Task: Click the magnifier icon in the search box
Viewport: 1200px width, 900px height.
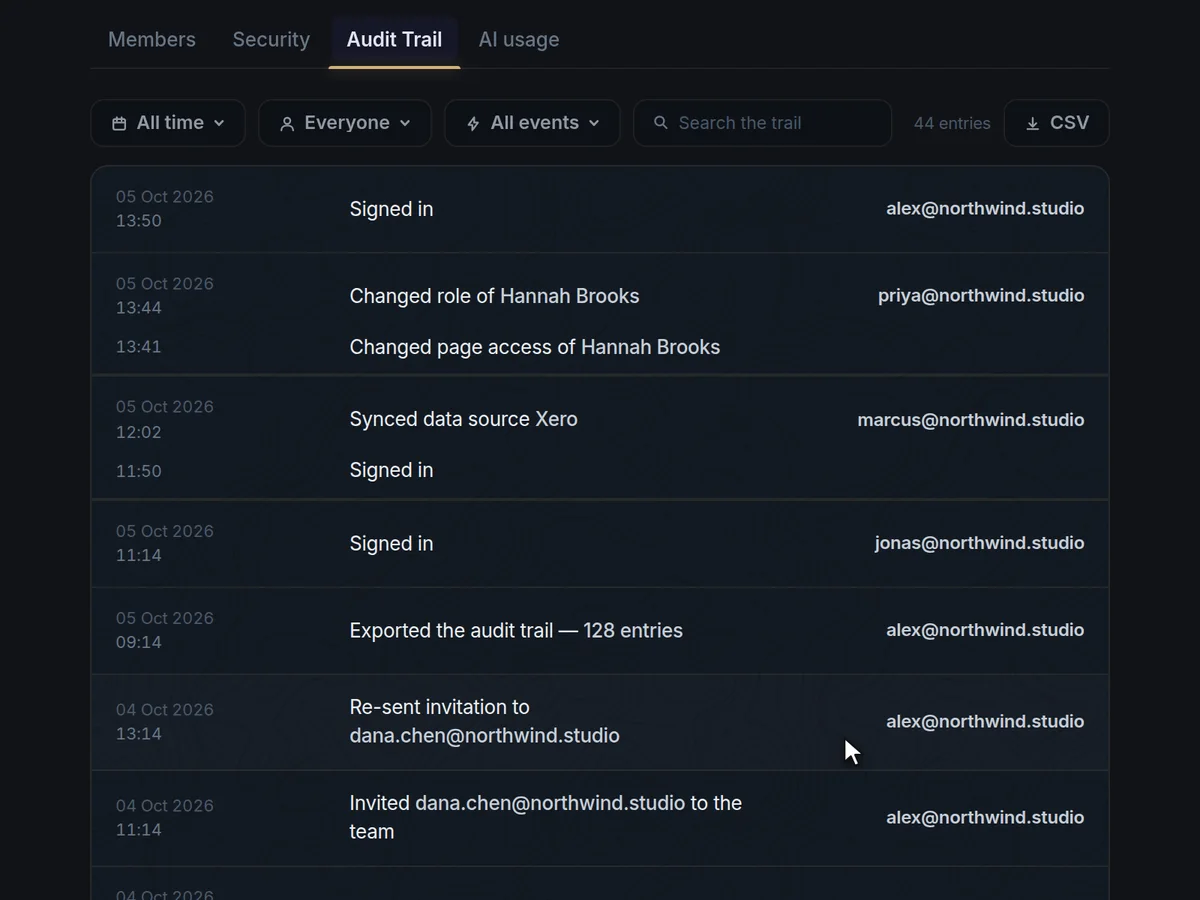Action: coord(660,123)
